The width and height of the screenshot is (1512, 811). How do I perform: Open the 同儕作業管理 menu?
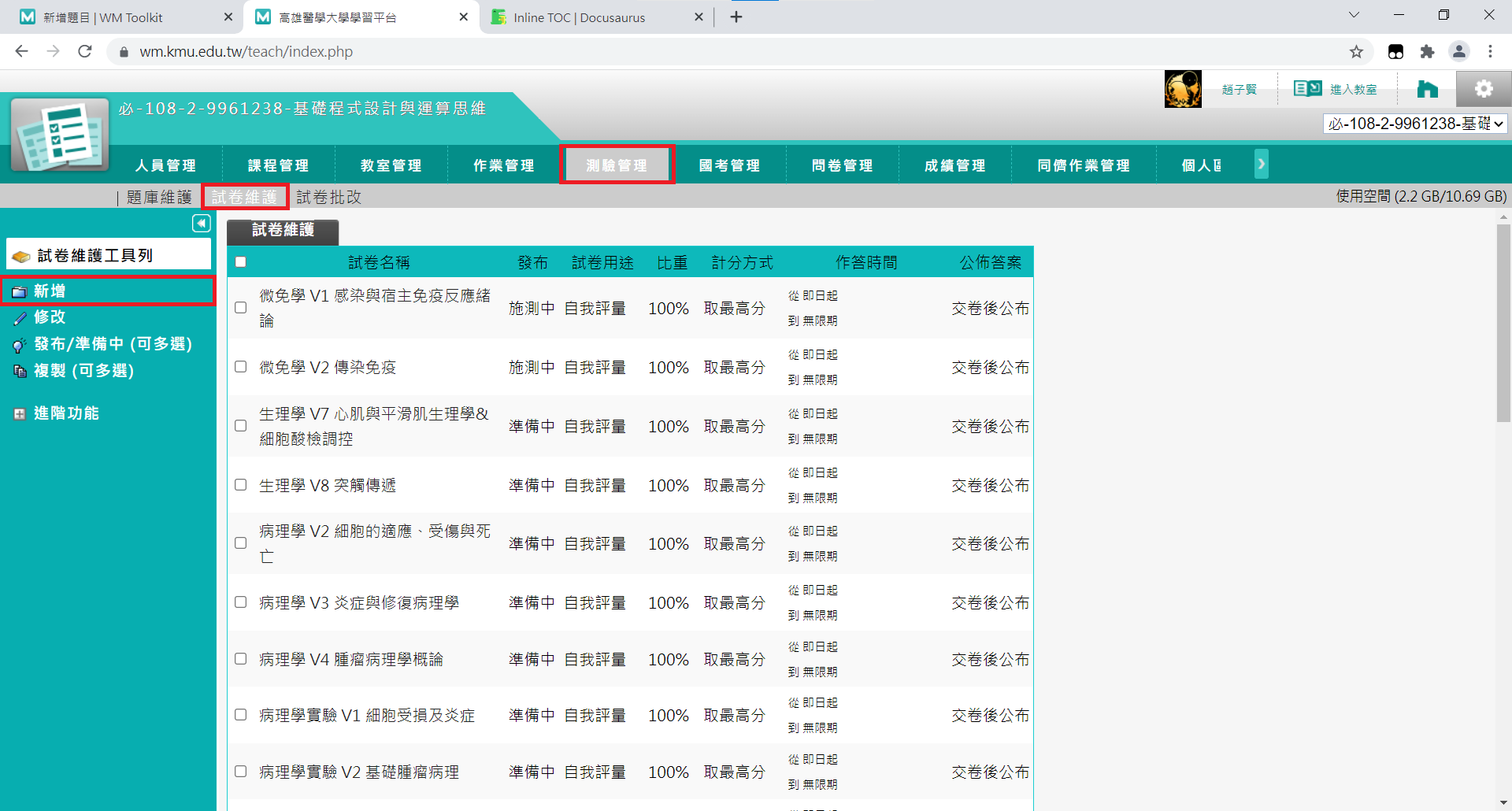[x=1084, y=165]
